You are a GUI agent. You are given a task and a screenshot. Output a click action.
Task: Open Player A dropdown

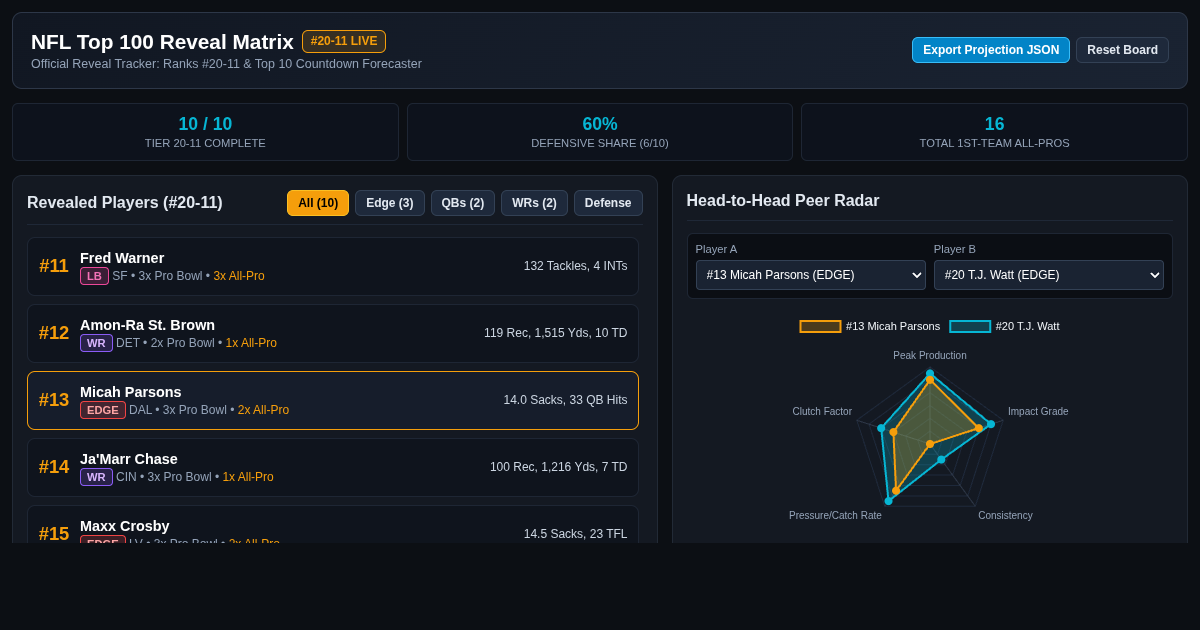[810, 275]
